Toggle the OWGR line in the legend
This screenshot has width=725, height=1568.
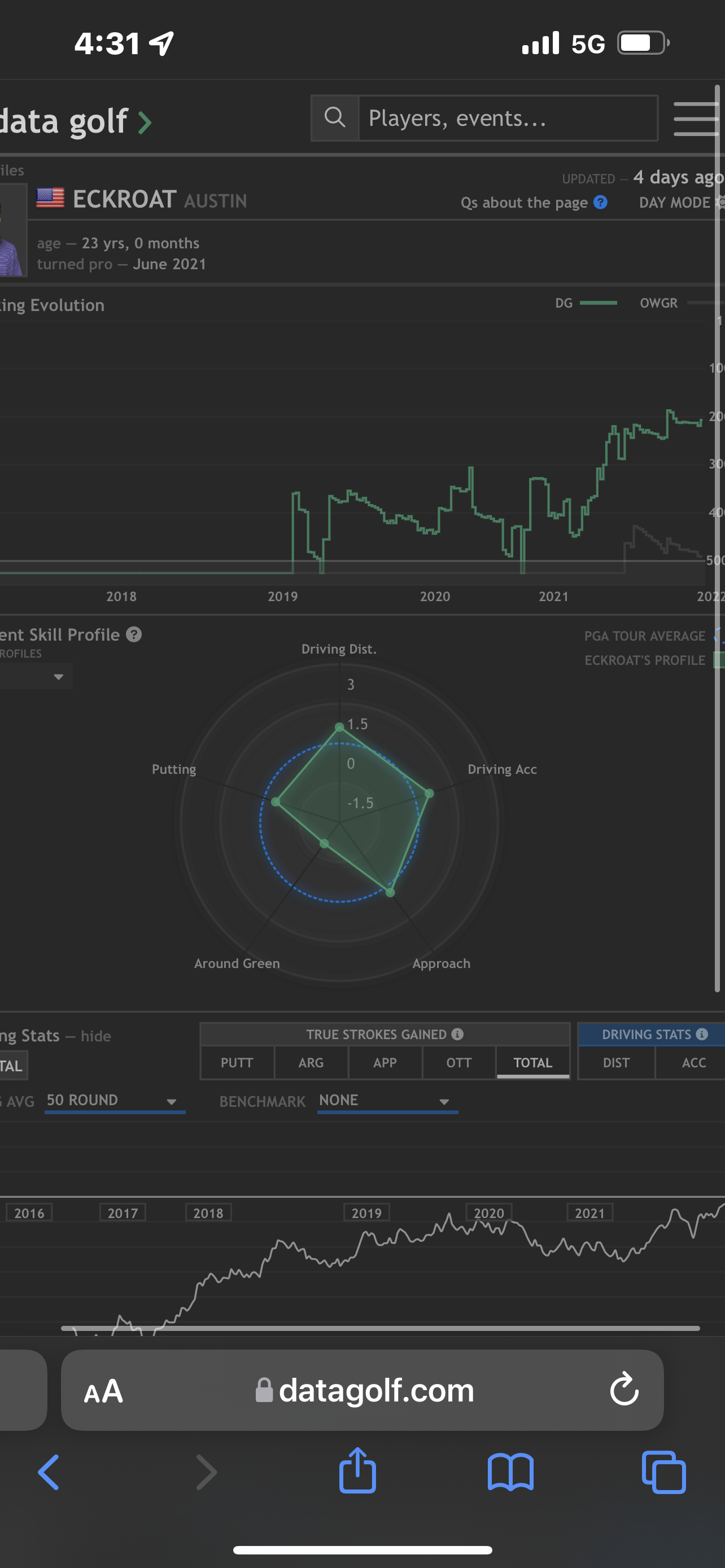point(682,303)
